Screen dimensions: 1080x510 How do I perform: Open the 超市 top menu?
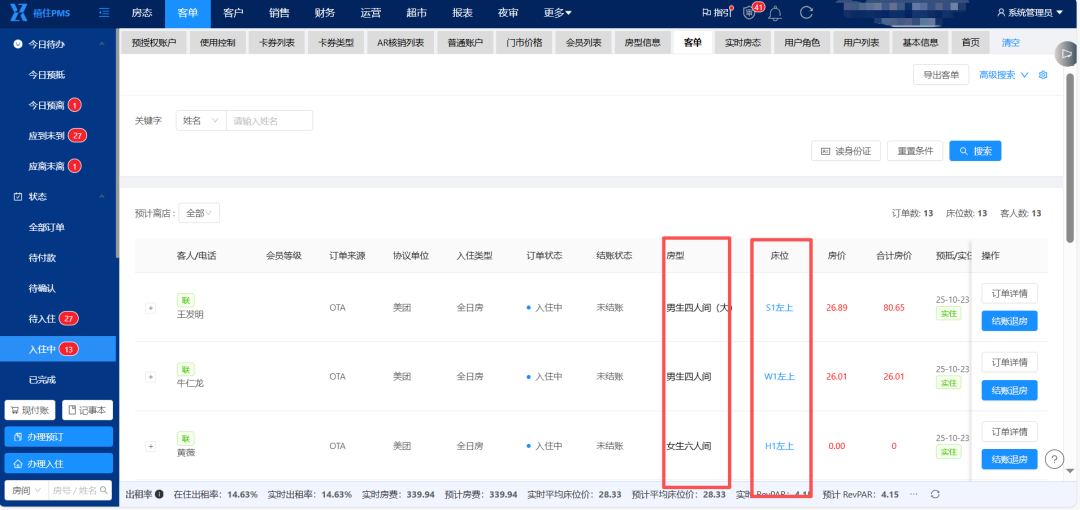click(417, 12)
